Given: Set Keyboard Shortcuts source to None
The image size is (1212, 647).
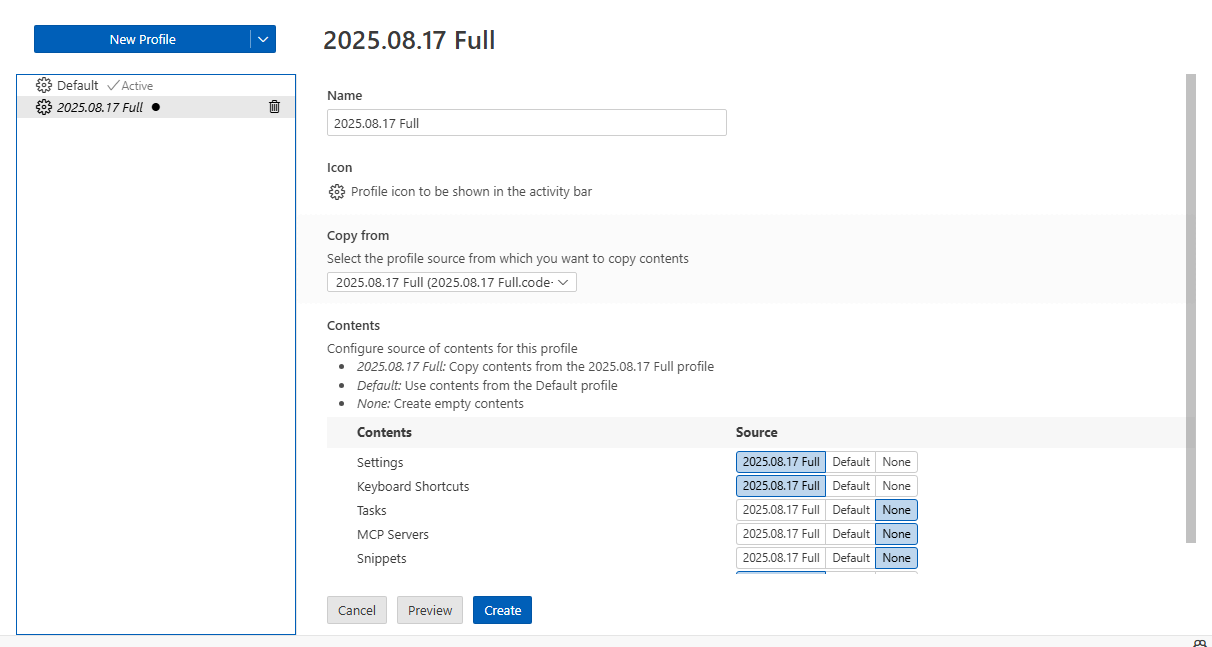Looking at the screenshot, I should (896, 486).
